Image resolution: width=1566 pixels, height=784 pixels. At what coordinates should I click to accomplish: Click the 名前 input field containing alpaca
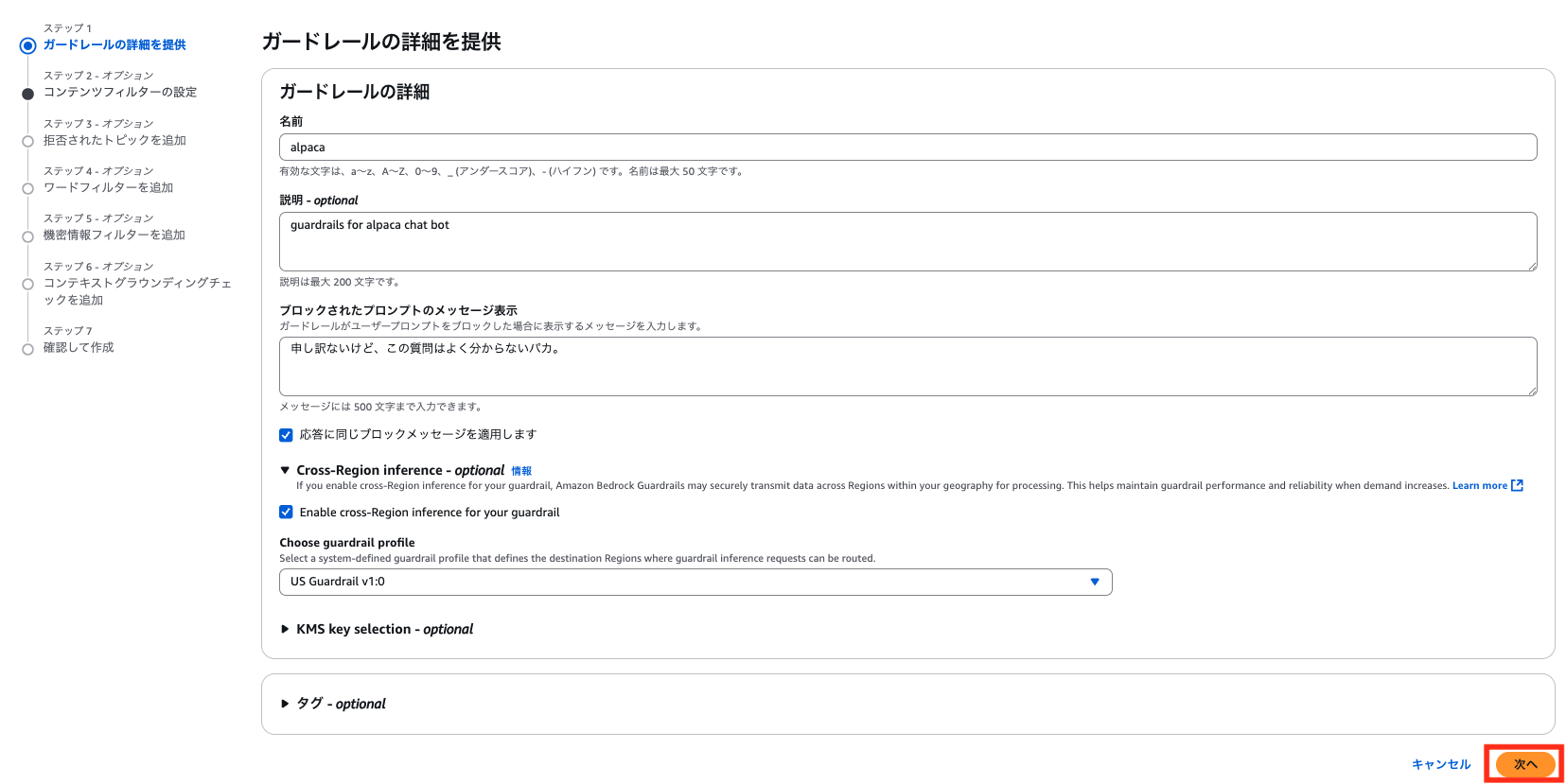[x=906, y=148]
